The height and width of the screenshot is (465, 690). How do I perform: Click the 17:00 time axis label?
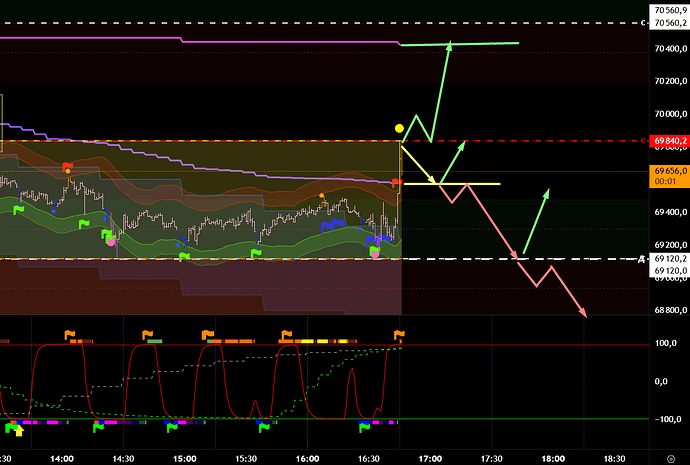click(430, 458)
